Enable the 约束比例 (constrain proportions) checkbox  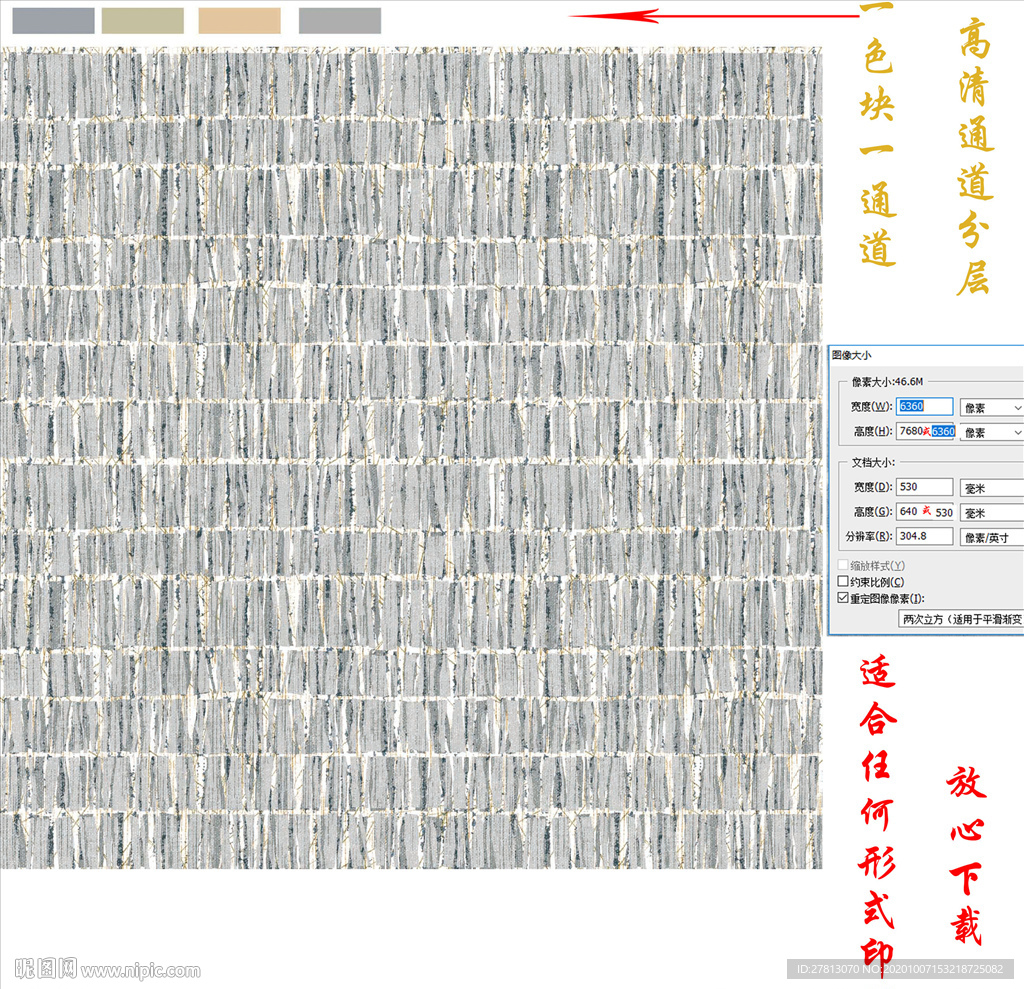pyautogui.click(x=842, y=582)
